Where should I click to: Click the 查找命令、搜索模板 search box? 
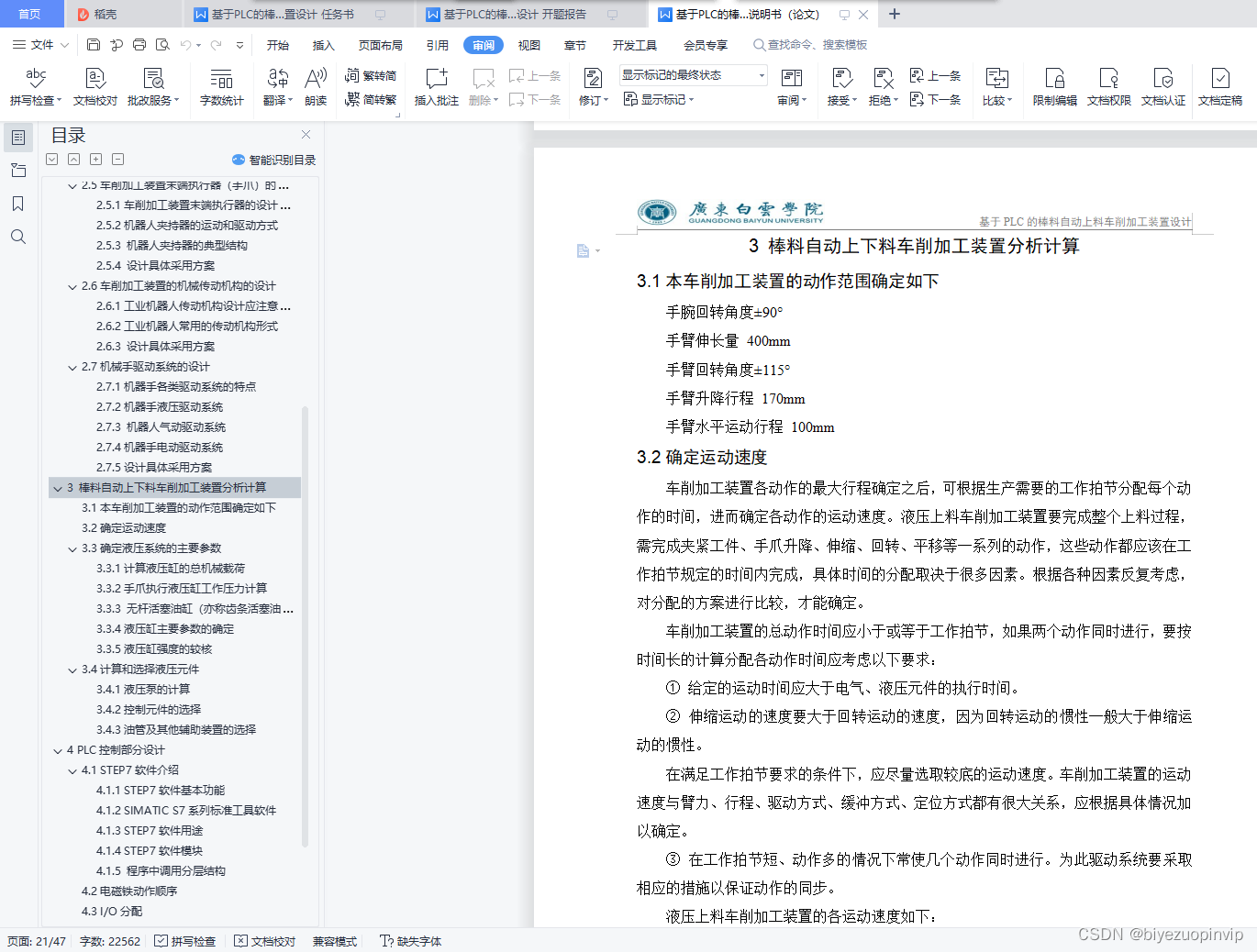click(811, 45)
